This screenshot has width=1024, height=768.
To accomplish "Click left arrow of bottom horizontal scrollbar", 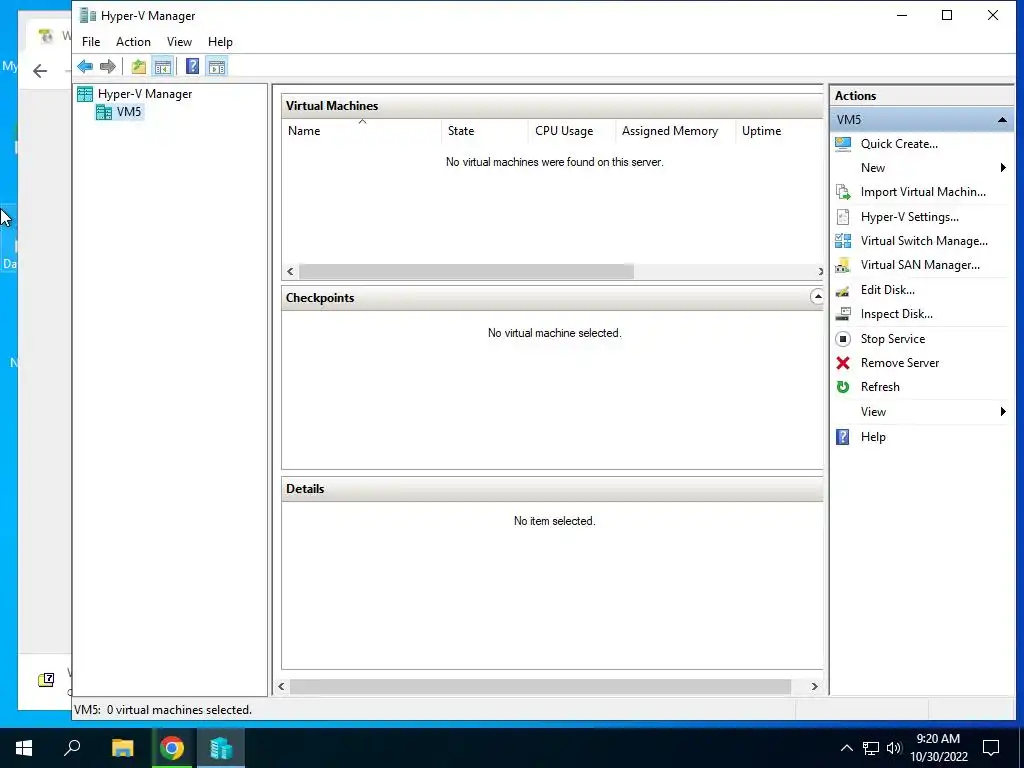I will pos(281,686).
